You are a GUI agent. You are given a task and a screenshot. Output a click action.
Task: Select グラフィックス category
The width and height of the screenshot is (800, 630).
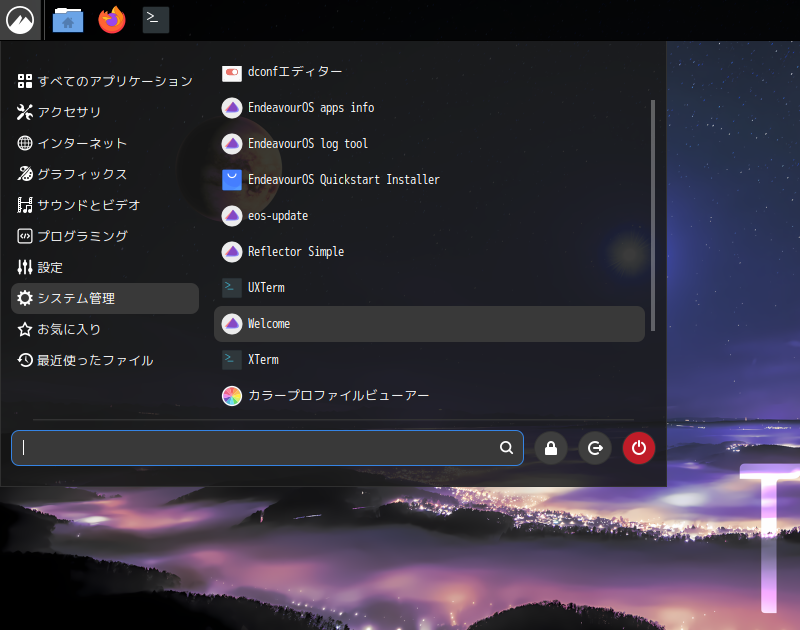(x=105, y=174)
